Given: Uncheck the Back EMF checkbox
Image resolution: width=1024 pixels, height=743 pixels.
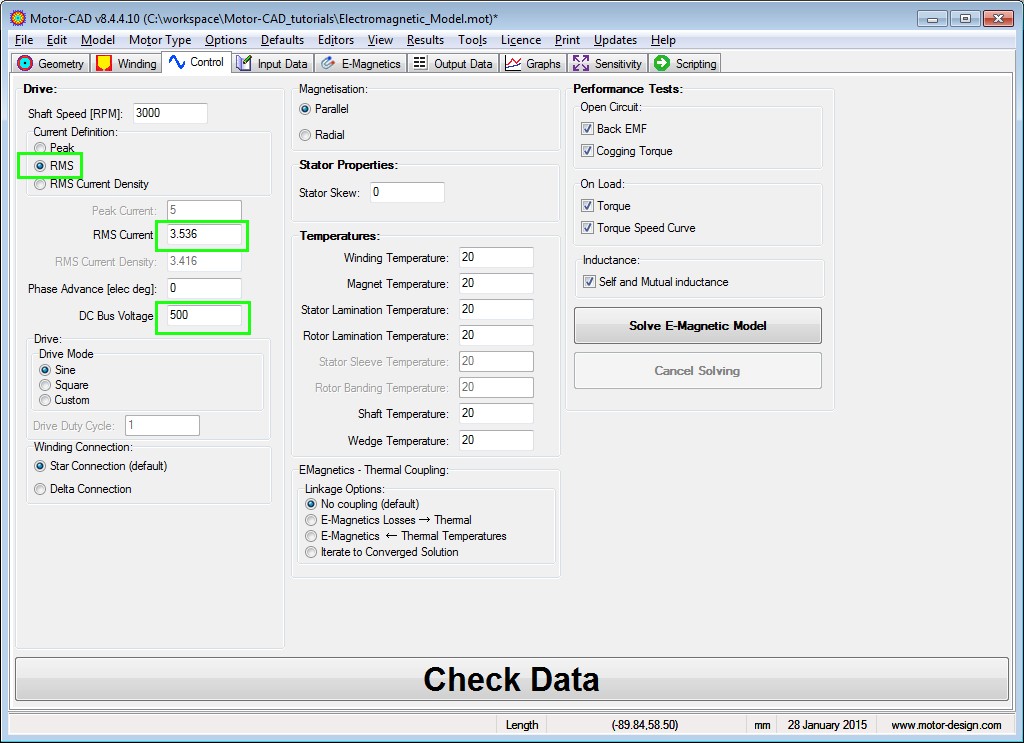Looking at the screenshot, I should click(587, 129).
